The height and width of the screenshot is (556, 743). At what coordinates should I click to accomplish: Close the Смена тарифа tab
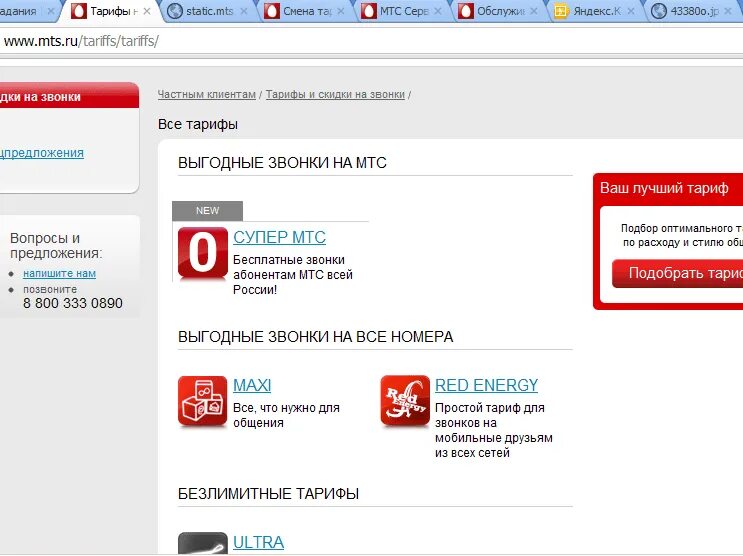point(341,11)
